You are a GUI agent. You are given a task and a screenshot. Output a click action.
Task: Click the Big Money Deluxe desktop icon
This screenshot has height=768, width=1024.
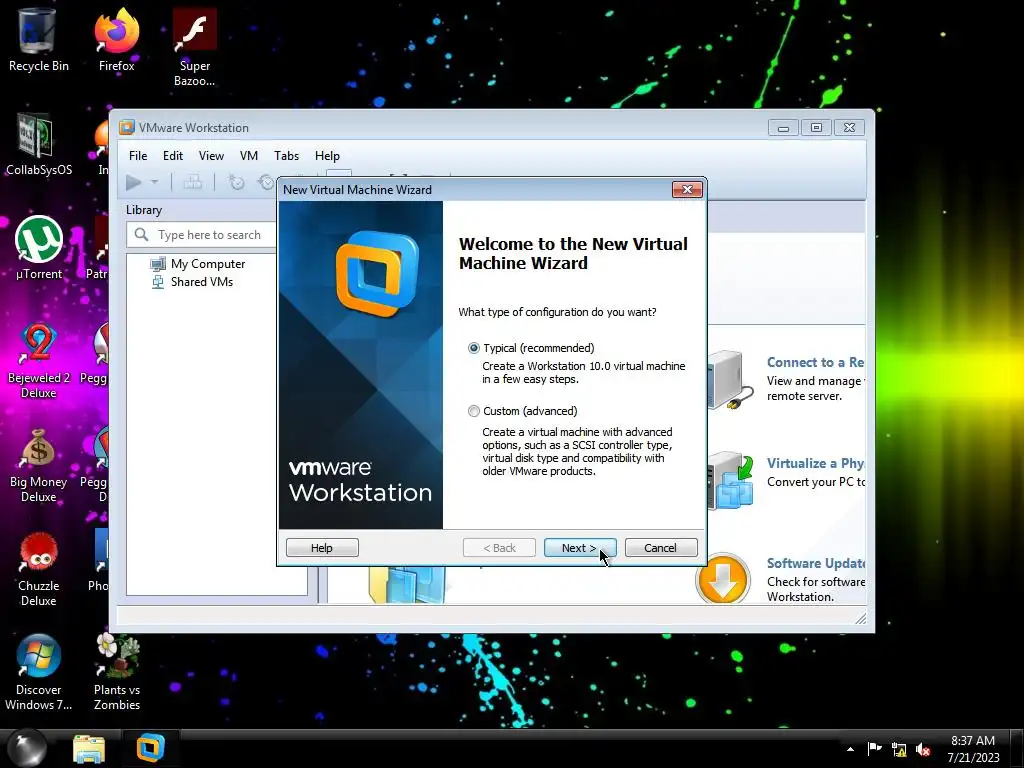[x=38, y=465]
